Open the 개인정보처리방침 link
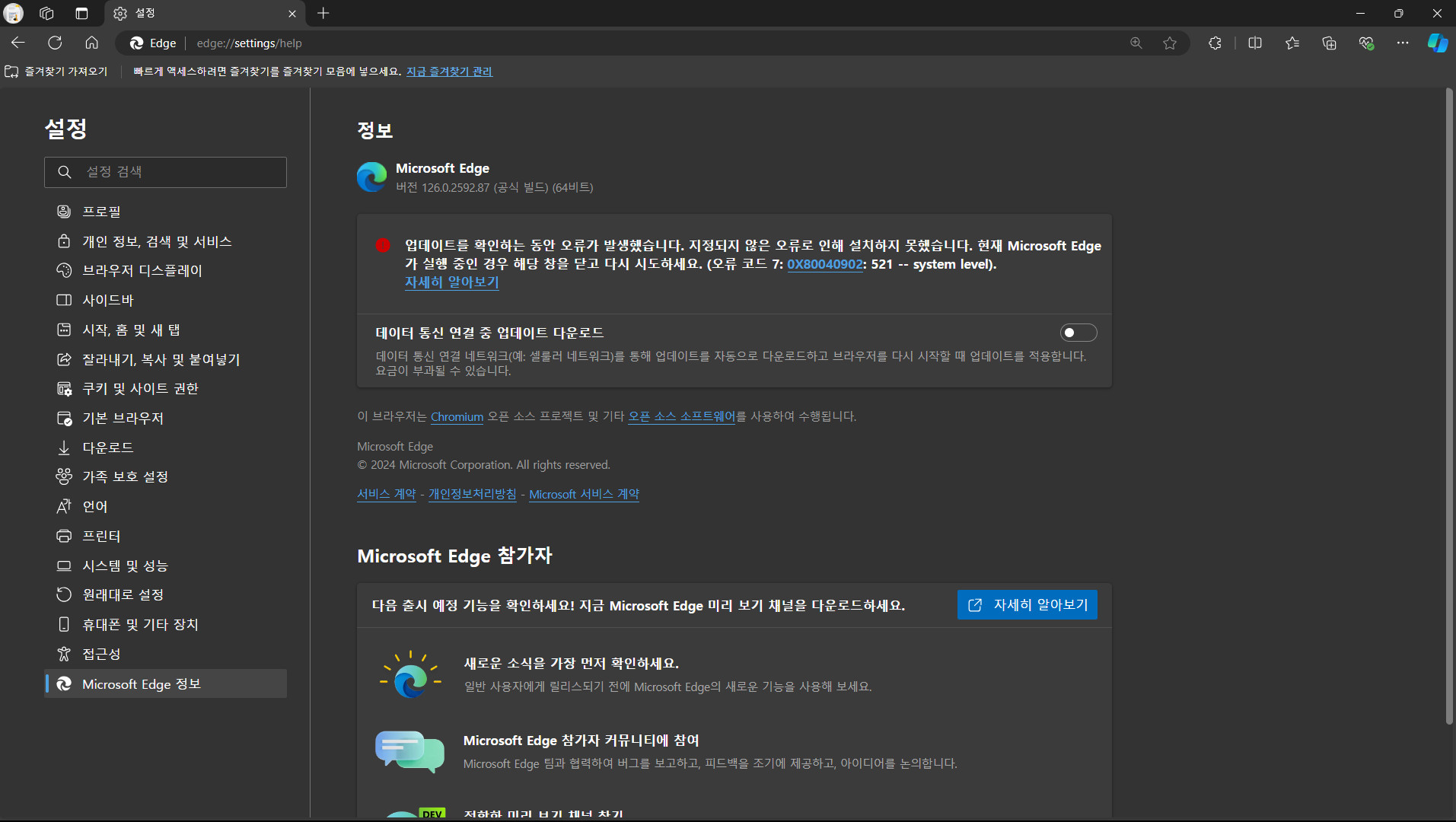This screenshot has height=822, width=1456. point(472,494)
